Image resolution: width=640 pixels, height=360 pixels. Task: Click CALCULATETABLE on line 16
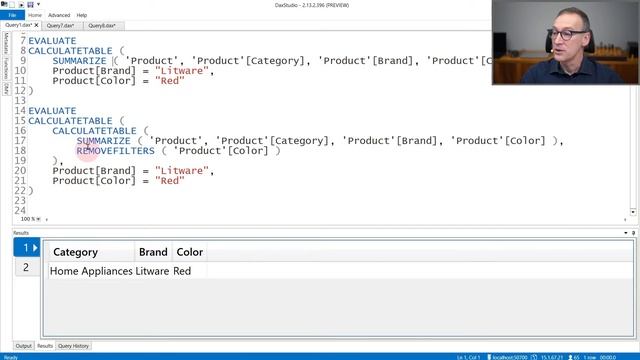coord(94,131)
